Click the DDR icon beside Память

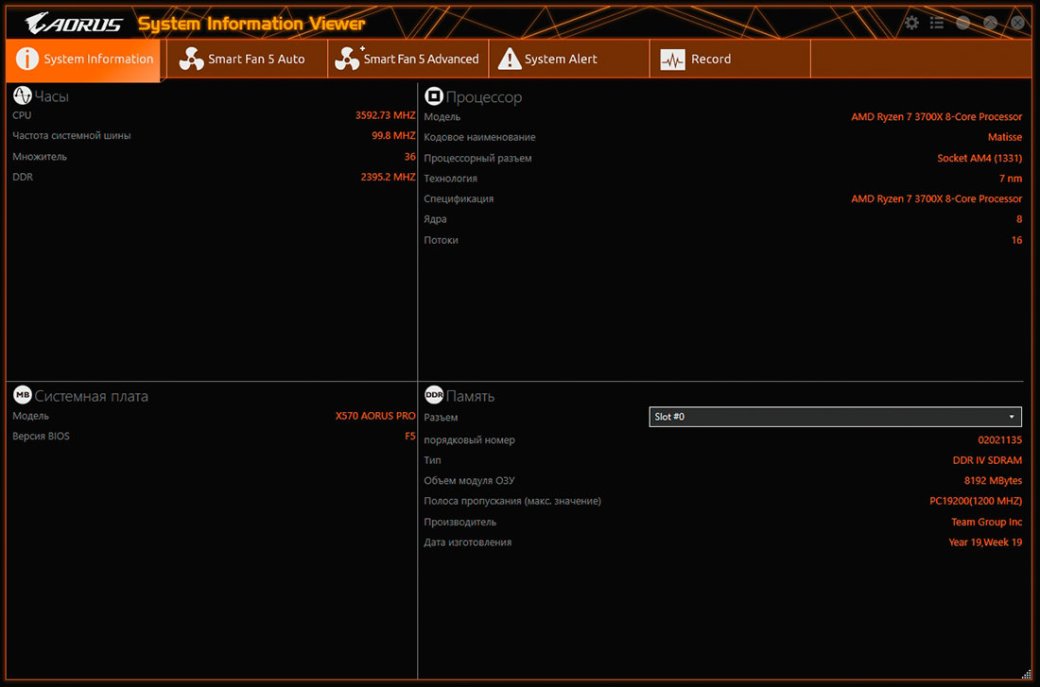(x=434, y=395)
